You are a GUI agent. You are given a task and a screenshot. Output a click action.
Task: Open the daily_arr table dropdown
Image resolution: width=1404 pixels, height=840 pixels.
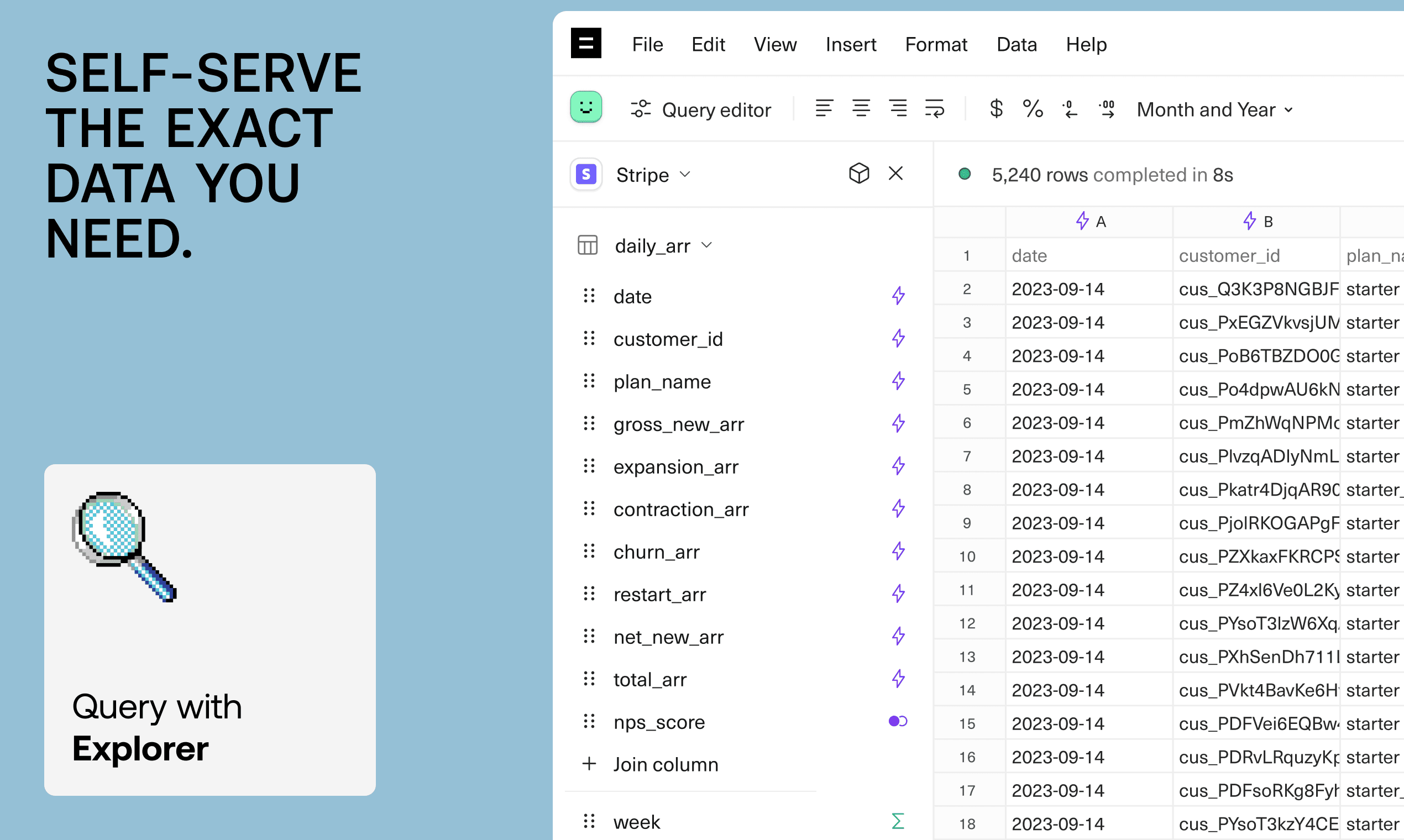[x=663, y=246]
